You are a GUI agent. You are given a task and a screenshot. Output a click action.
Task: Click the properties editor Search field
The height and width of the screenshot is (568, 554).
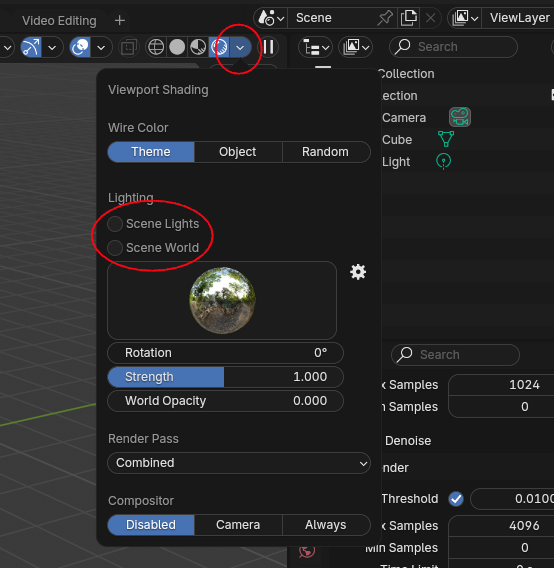(455, 355)
